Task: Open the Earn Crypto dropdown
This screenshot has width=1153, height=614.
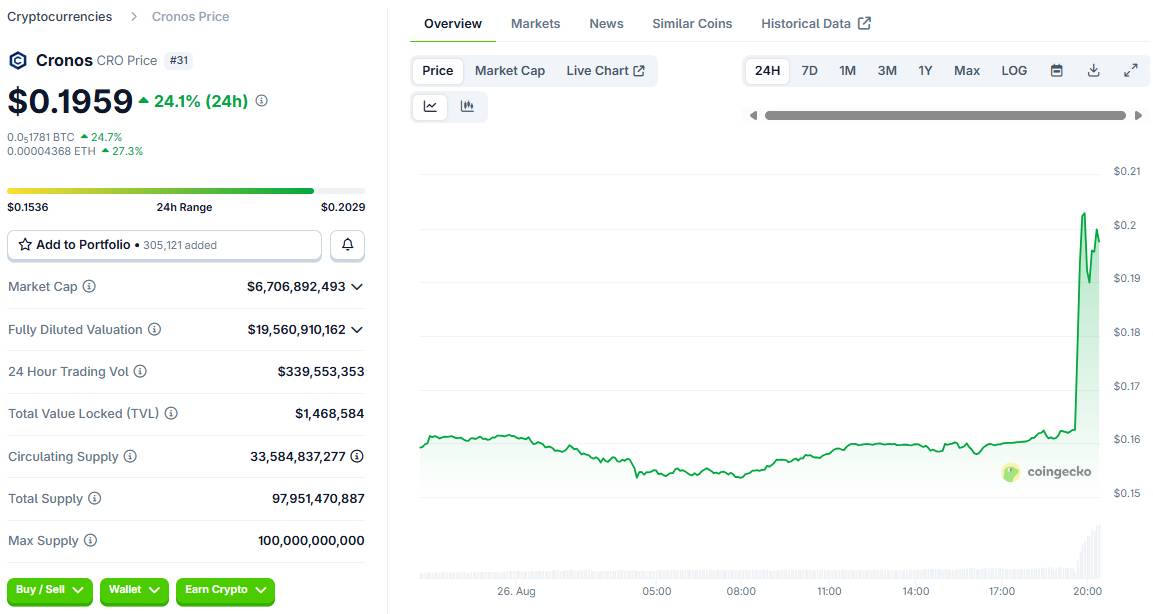Action: [x=225, y=590]
